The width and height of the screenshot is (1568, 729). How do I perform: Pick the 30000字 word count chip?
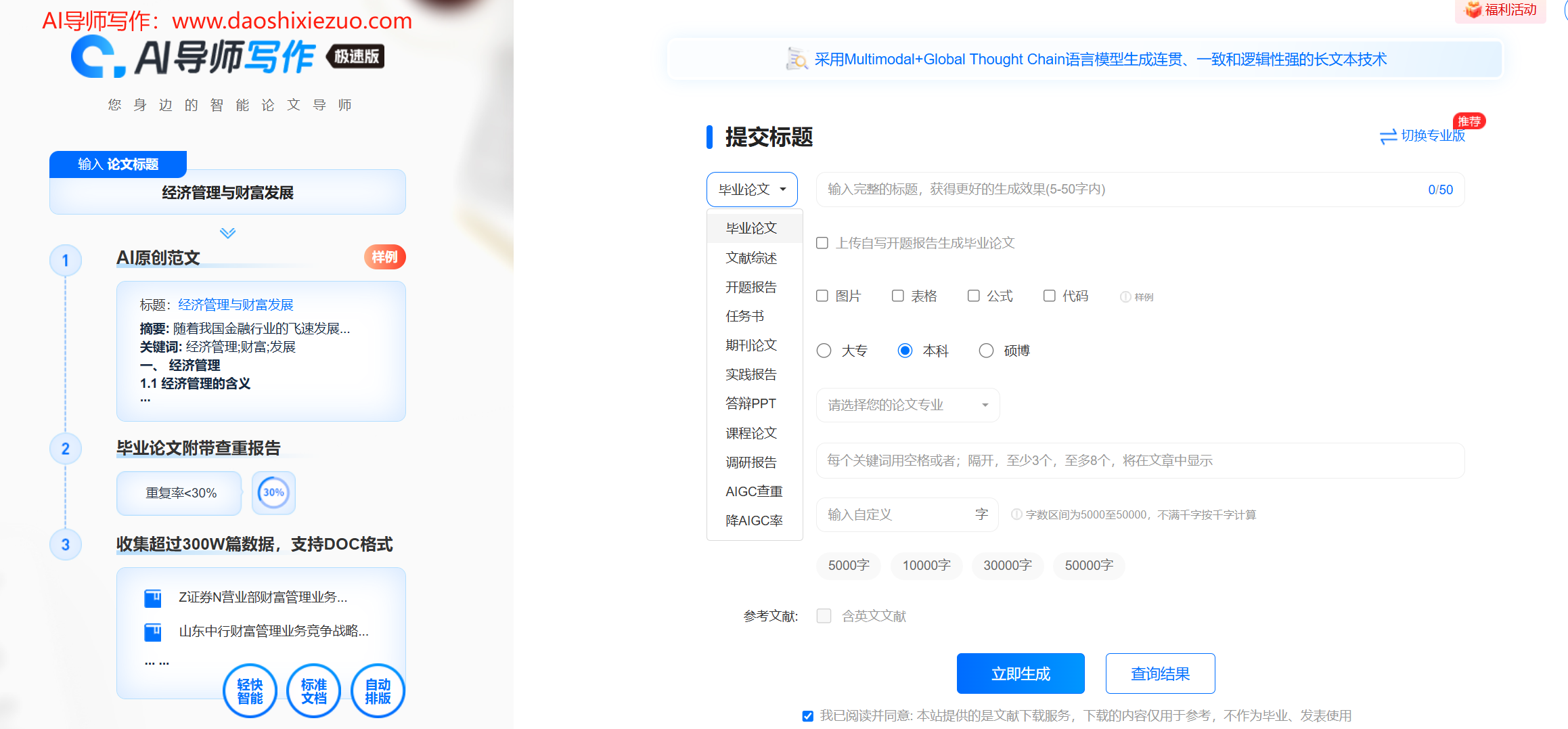click(x=1008, y=565)
